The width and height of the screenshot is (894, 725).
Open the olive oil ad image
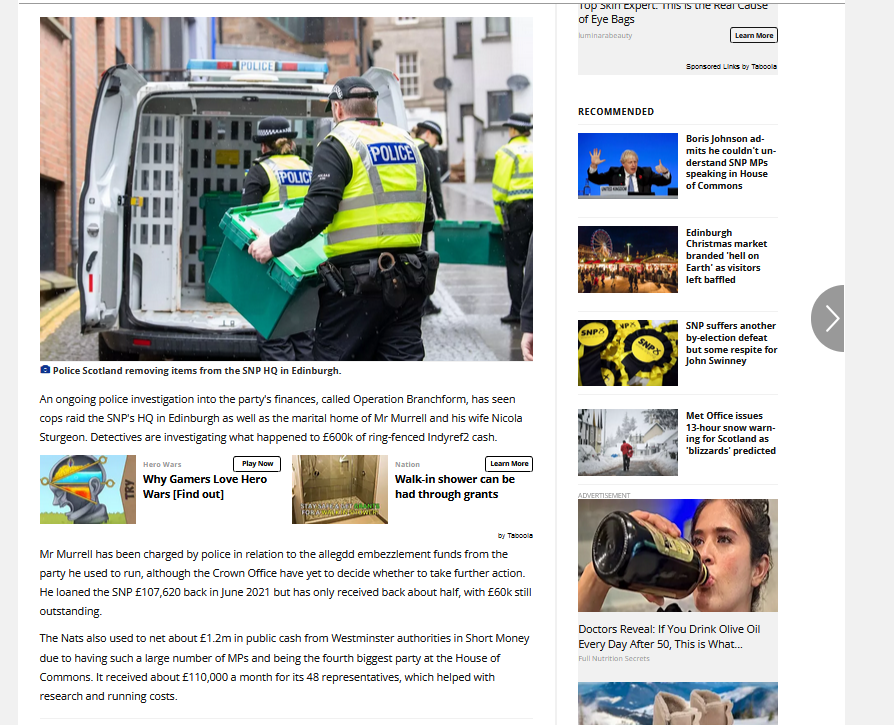[678, 556]
